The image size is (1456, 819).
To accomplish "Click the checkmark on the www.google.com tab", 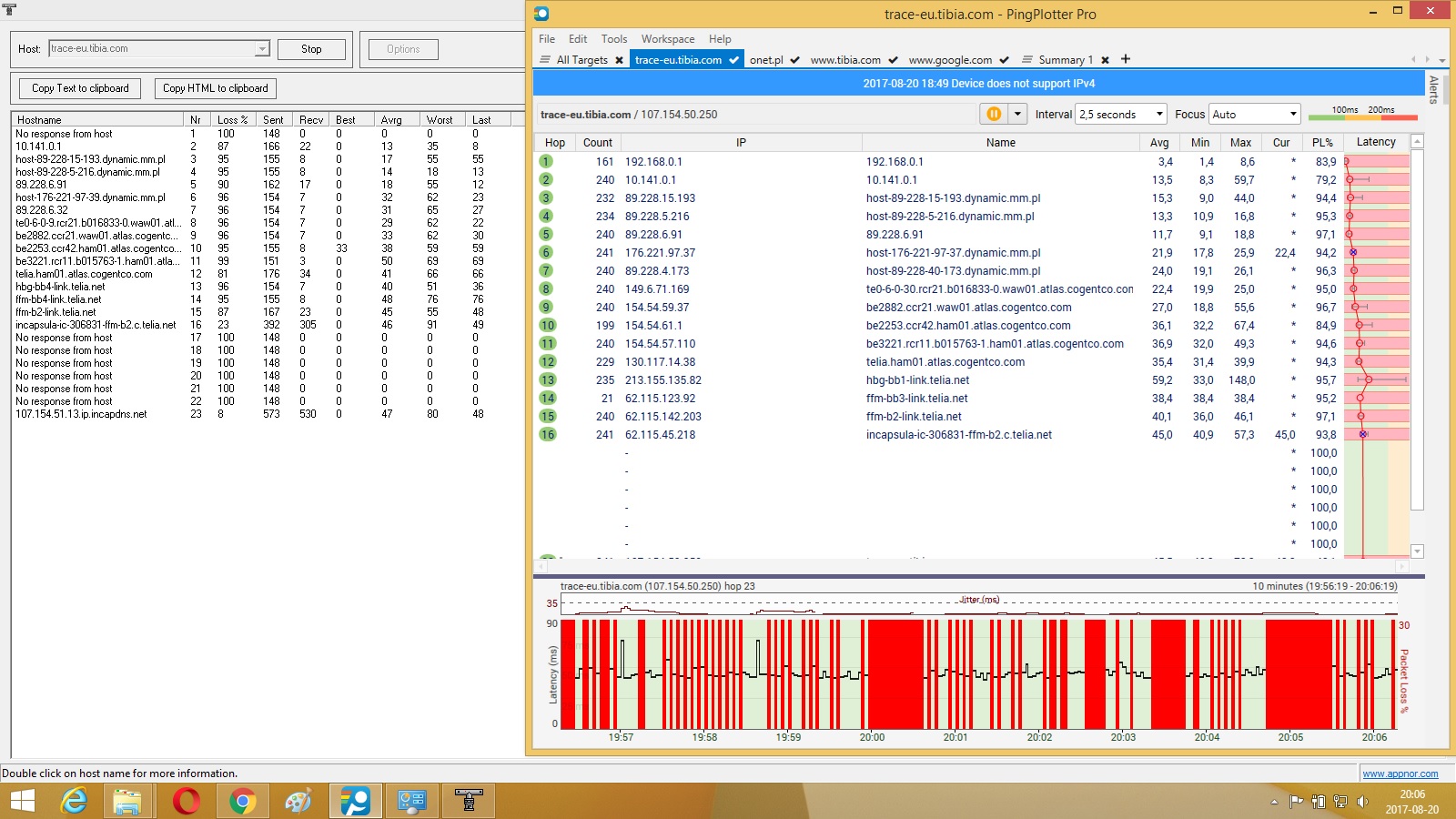I will pos(1004,60).
